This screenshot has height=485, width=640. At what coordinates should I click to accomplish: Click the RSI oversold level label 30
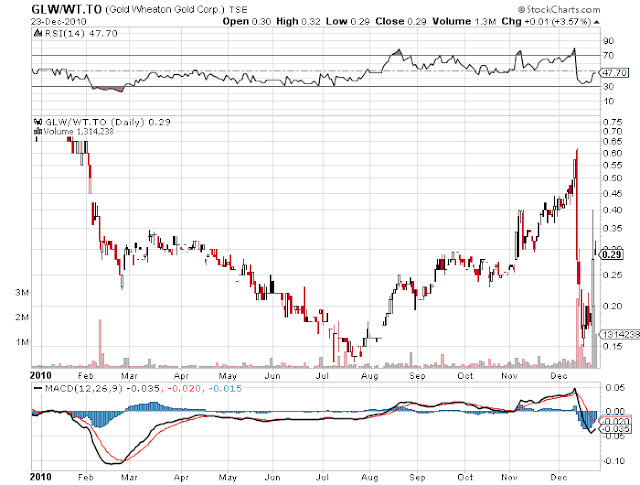[x=608, y=86]
